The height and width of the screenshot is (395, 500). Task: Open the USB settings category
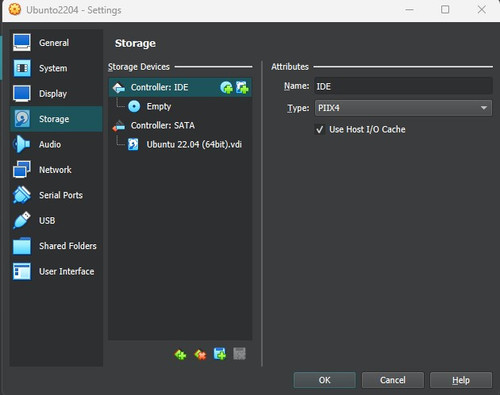[56, 220]
